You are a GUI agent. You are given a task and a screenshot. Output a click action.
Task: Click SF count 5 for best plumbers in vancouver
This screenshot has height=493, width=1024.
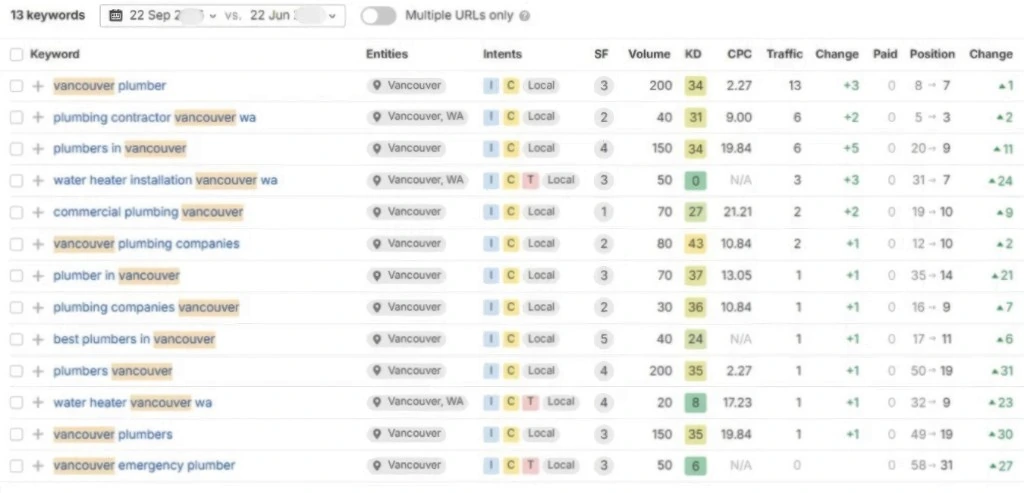click(x=604, y=340)
